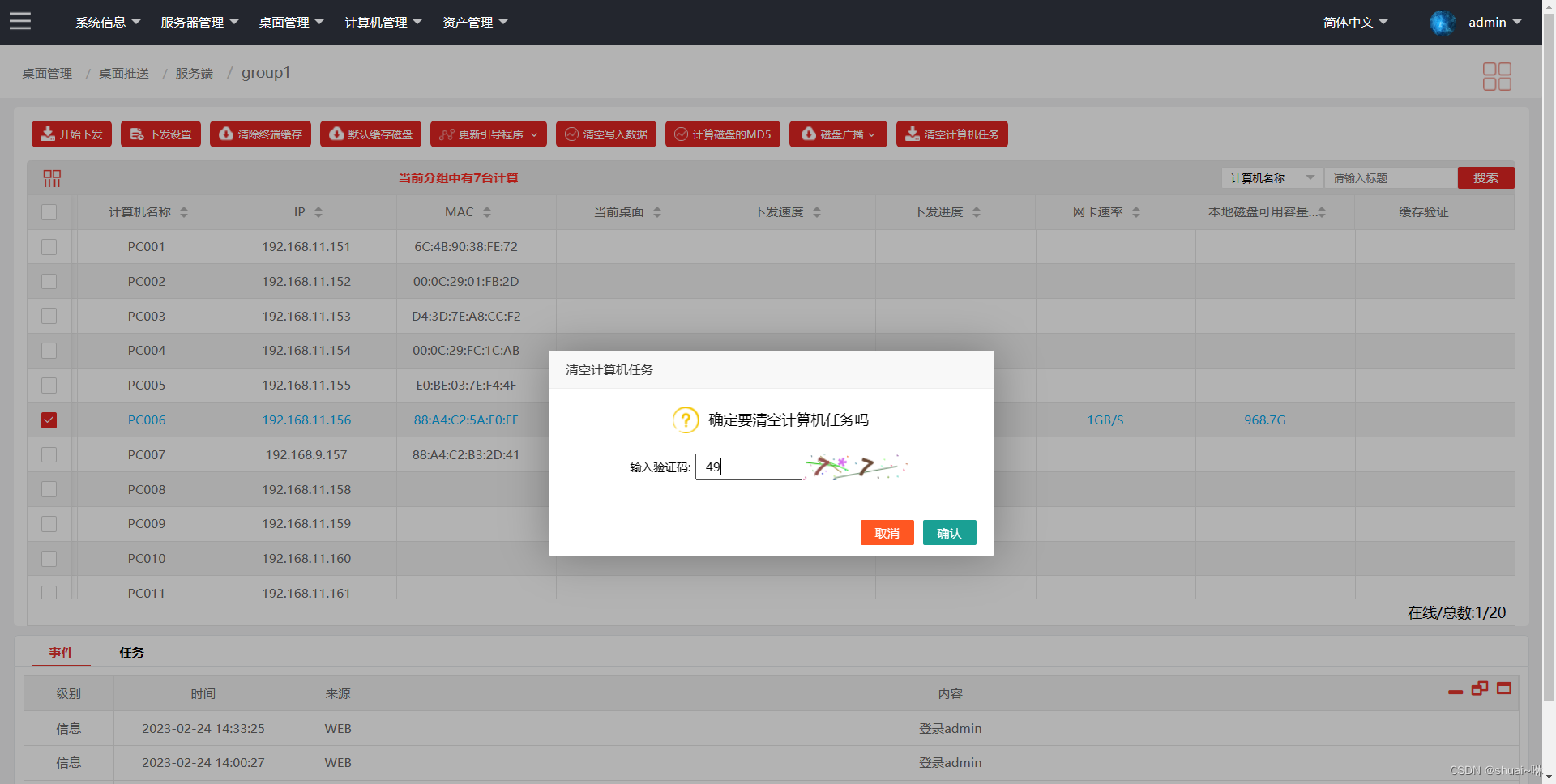Image resolution: width=1556 pixels, height=784 pixels.
Task: Select the 开始下发 (start push) icon button
Action: tap(71, 134)
